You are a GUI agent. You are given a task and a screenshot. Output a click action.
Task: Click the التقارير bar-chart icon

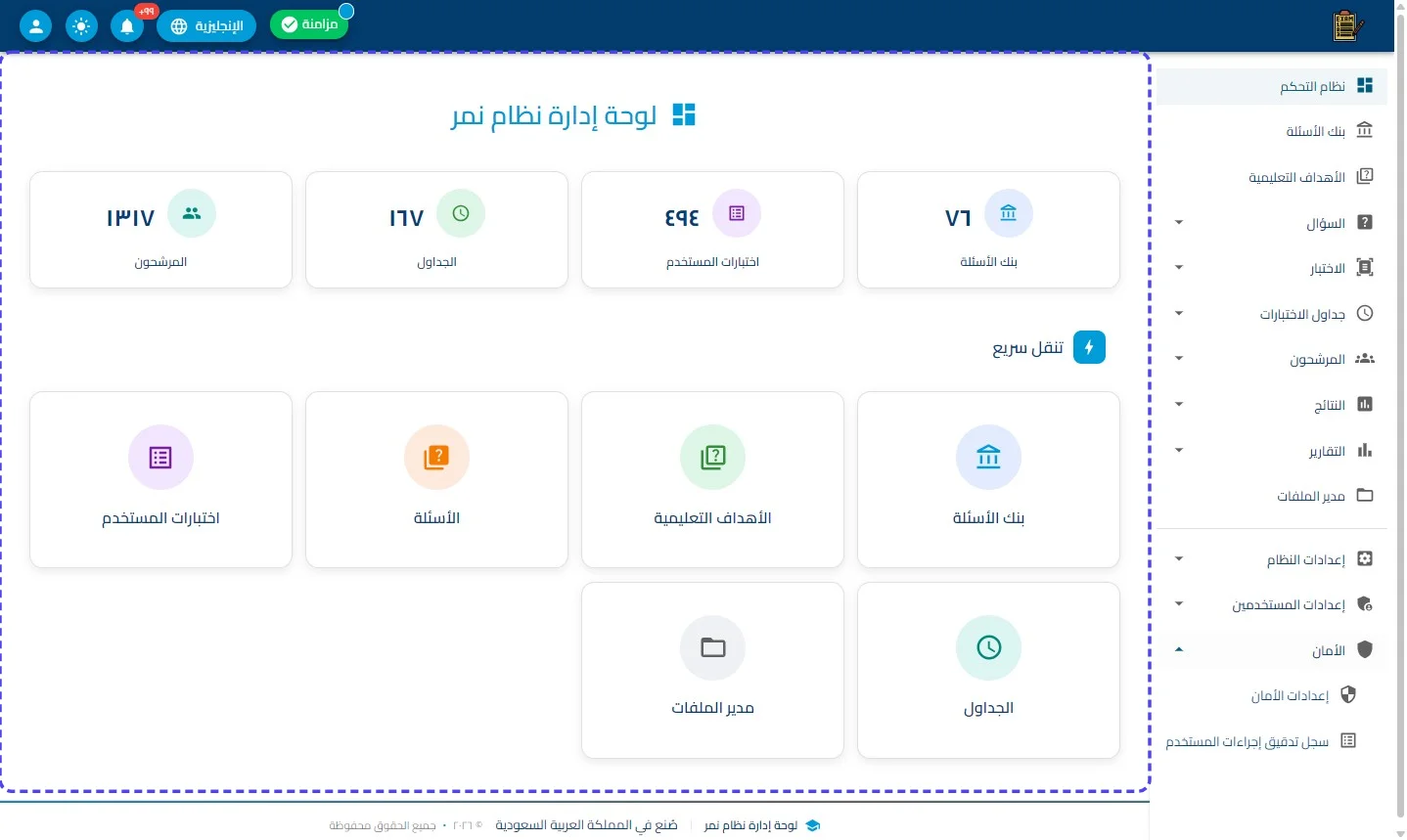click(1365, 450)
